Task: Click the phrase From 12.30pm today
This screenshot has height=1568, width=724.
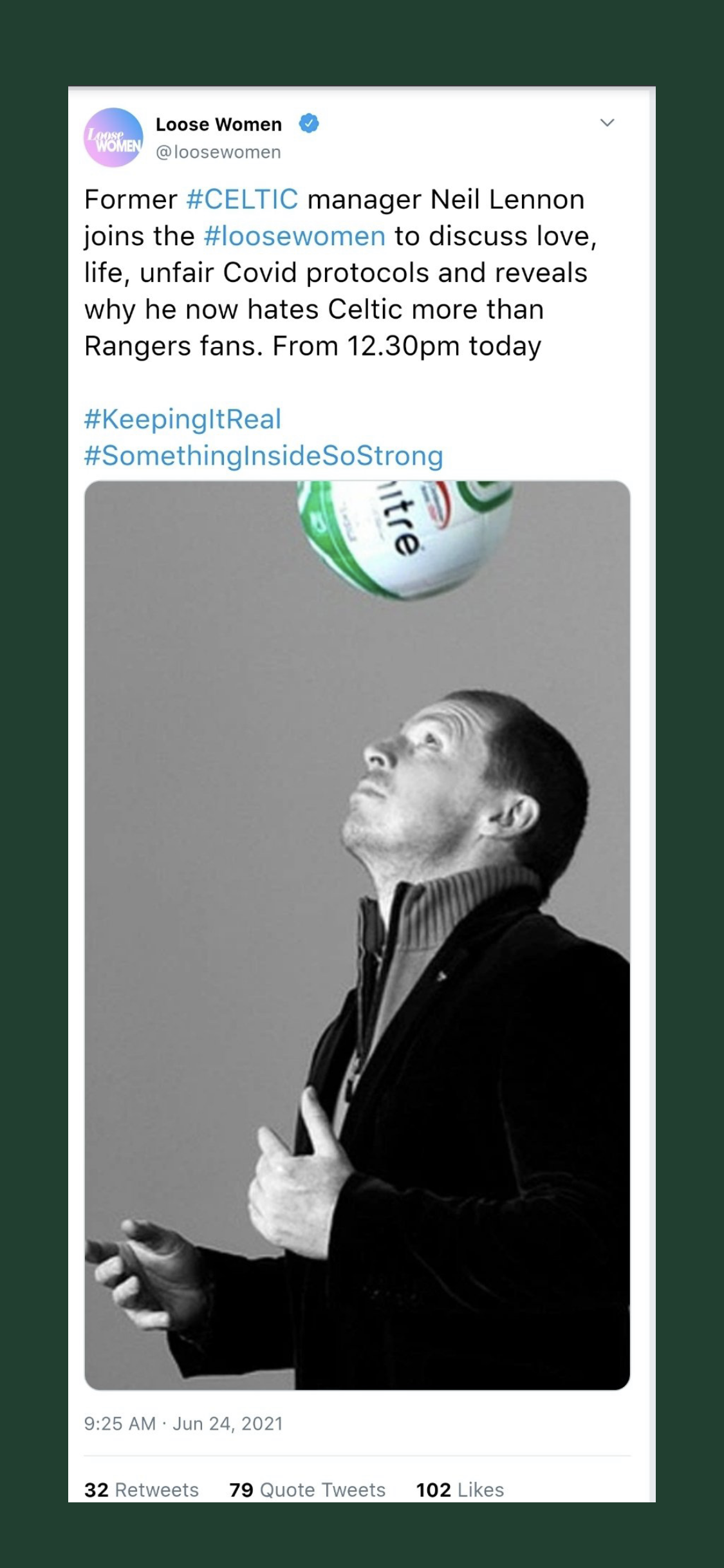Action: click(x=407, y=346)
